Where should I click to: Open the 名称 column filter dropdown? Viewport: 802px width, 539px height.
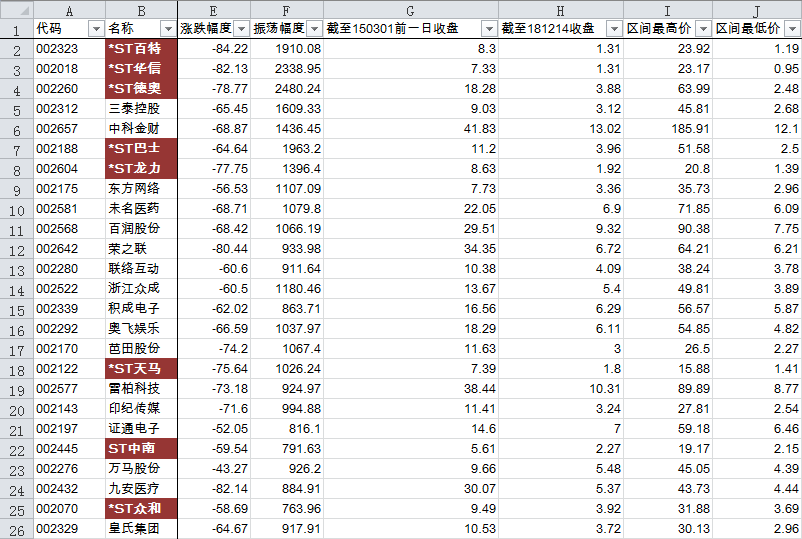(168, 29)
